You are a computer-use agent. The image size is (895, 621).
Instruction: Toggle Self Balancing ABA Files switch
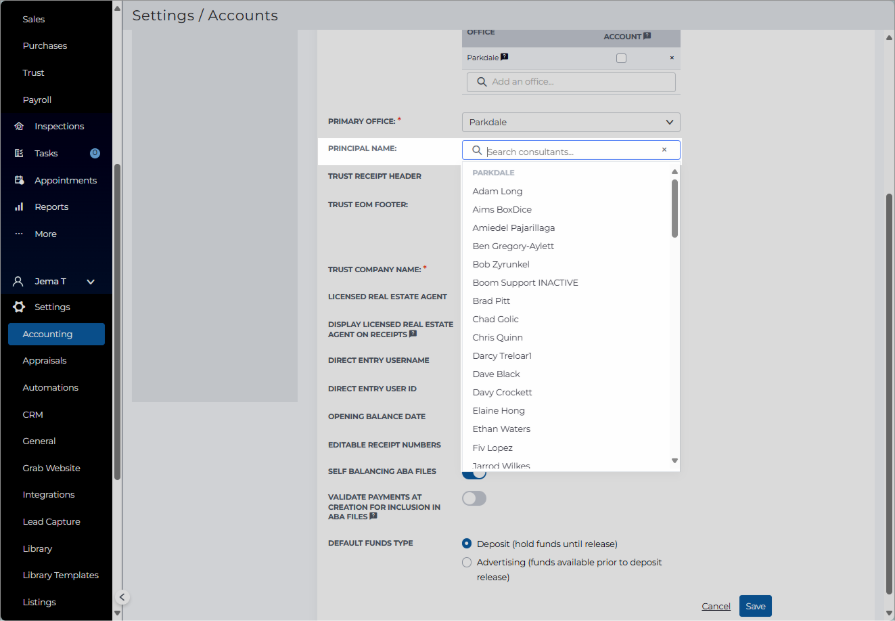[x=474, y=473]
